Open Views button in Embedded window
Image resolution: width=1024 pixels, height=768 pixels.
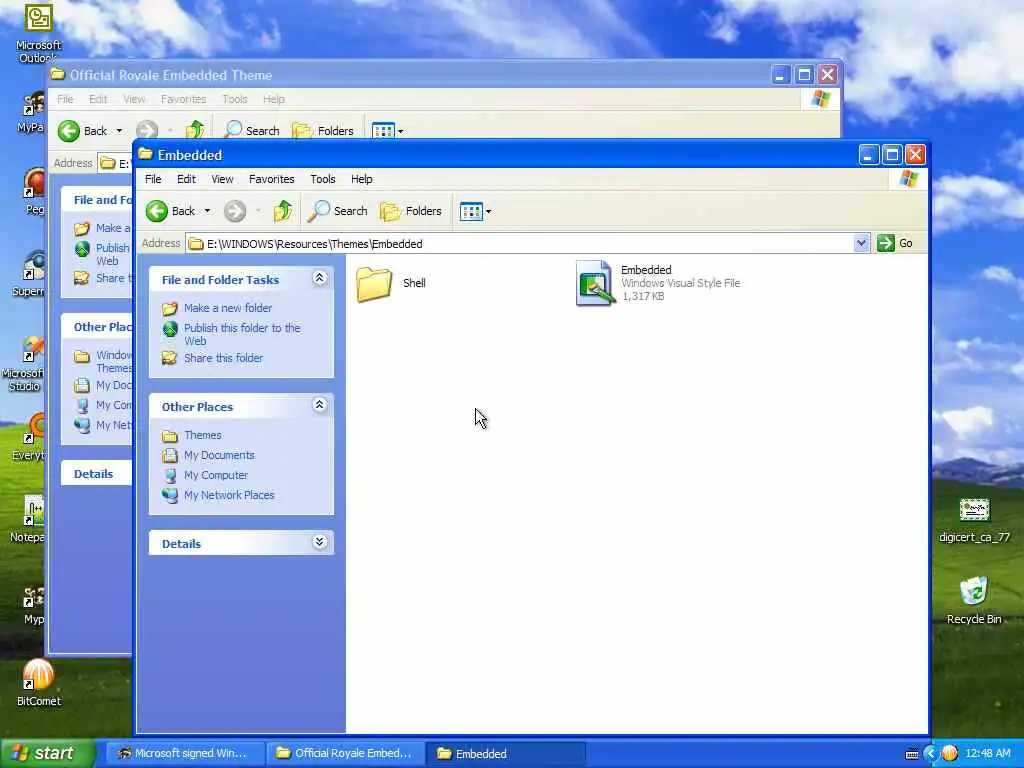[x=470, y=211]
